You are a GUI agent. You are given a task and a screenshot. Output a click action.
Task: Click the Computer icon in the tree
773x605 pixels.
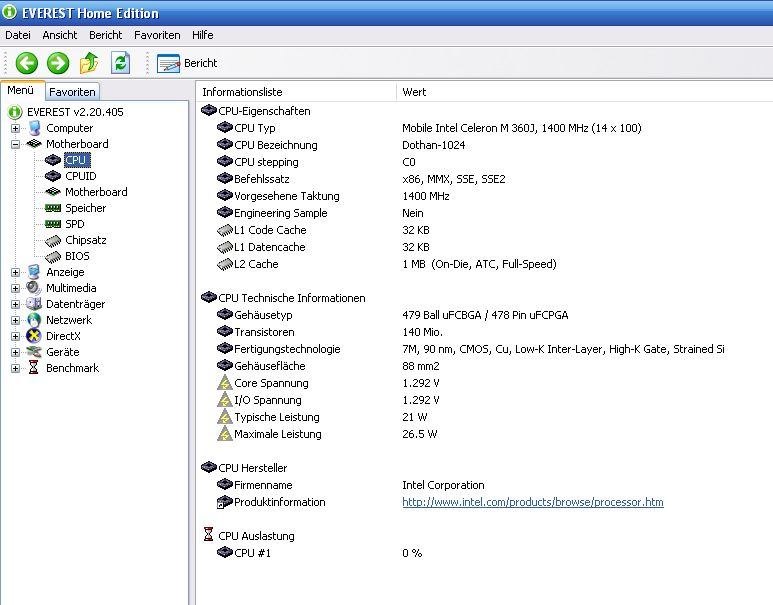point(35,128)
